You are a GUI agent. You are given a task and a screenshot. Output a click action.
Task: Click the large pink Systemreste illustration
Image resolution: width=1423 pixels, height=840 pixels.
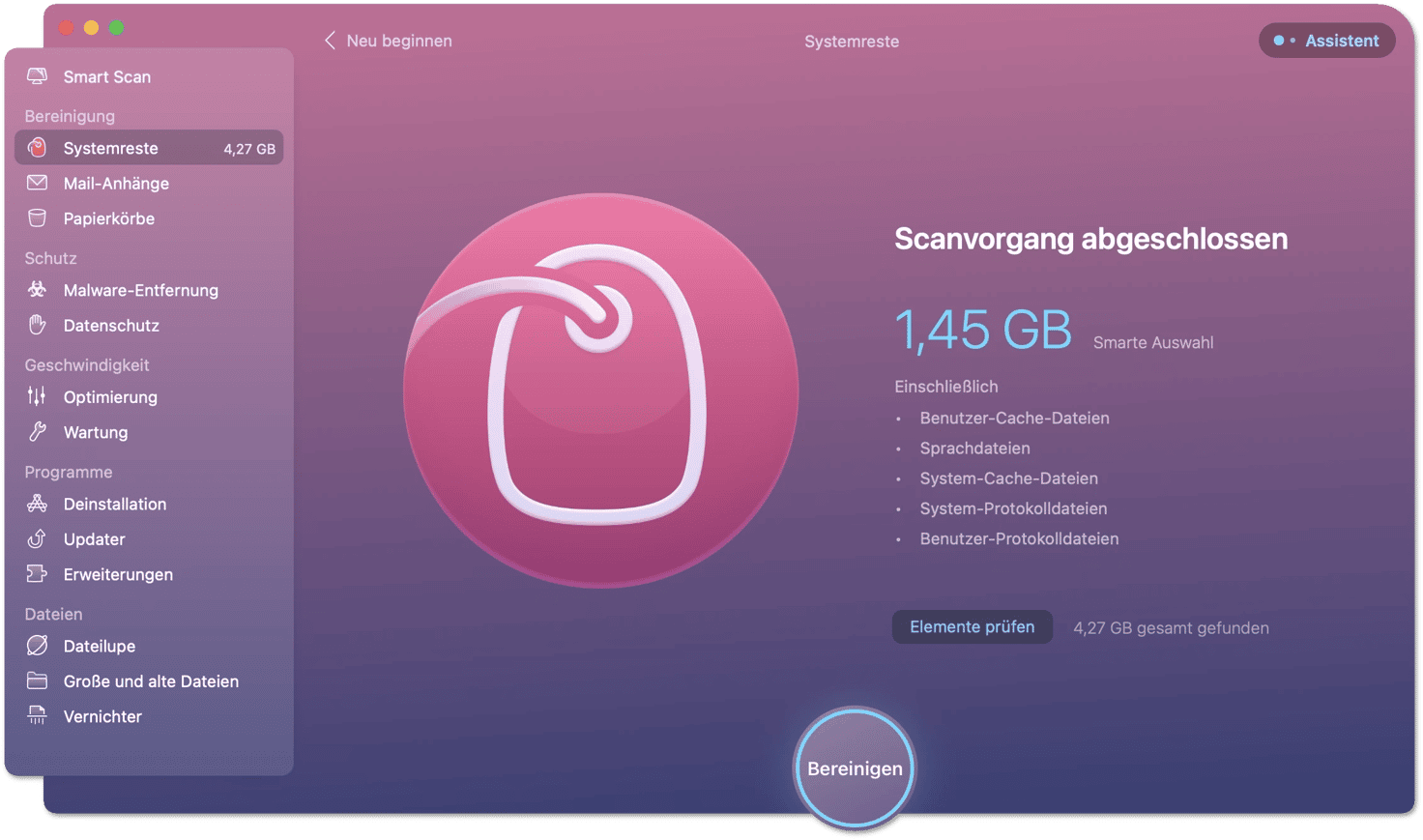(600, 391)
